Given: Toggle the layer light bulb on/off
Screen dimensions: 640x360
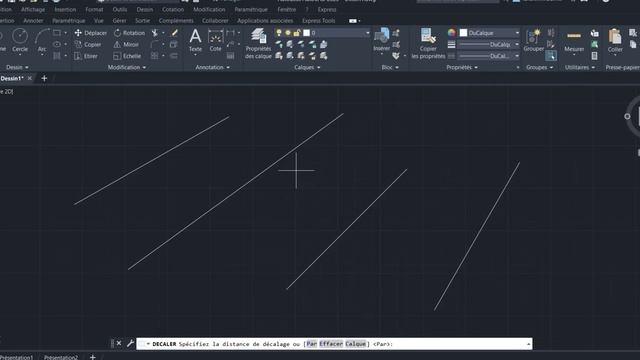Looking at the screenshot, I should point(279,33).
